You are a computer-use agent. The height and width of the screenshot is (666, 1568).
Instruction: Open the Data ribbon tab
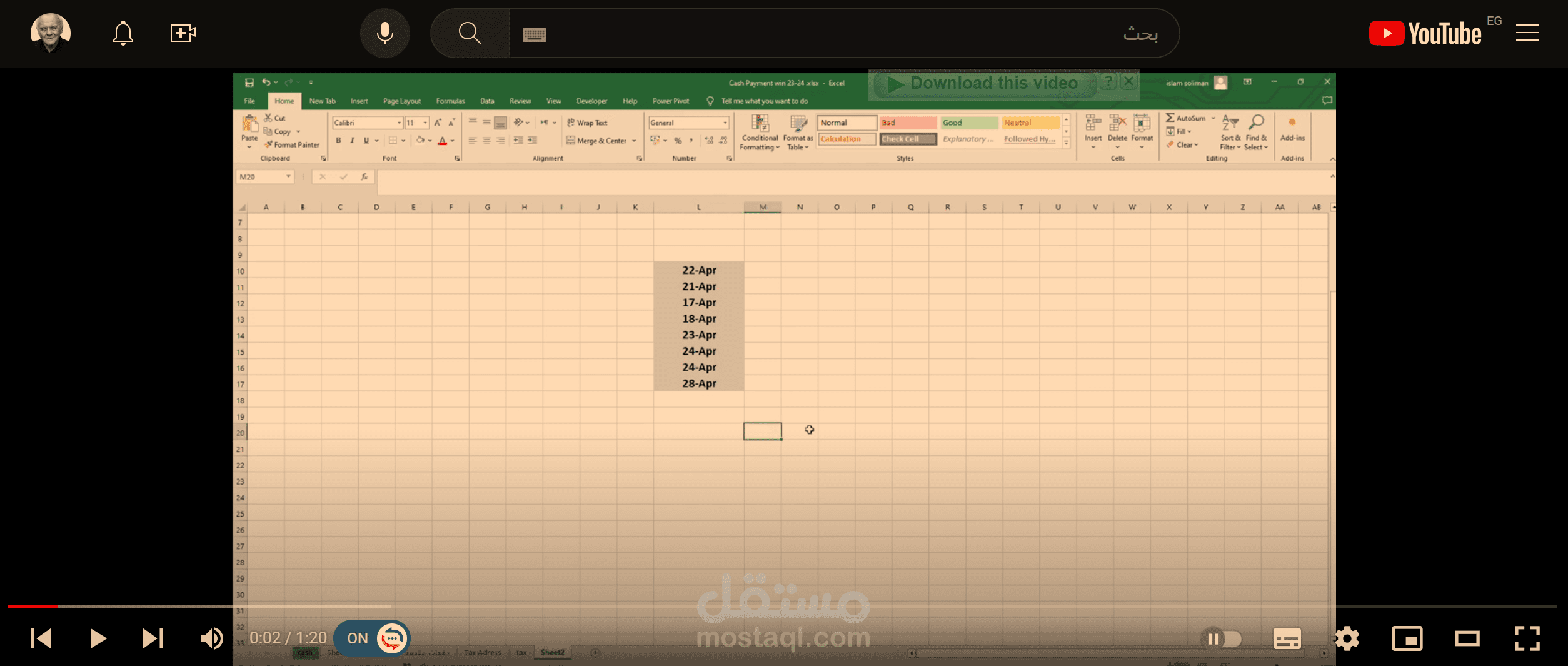(x=487, y=101)
